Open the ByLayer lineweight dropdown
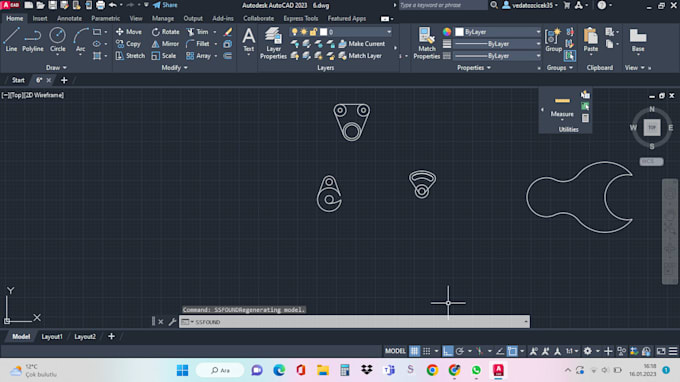Viewport: 680px width, 382px height. click(x=498, y=44)
